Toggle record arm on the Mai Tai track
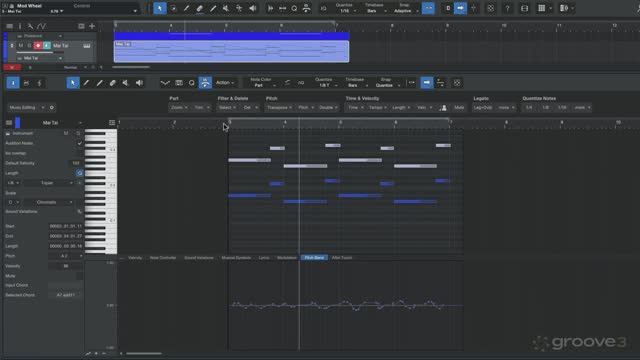640x360 pixels. tap(38, 46)
